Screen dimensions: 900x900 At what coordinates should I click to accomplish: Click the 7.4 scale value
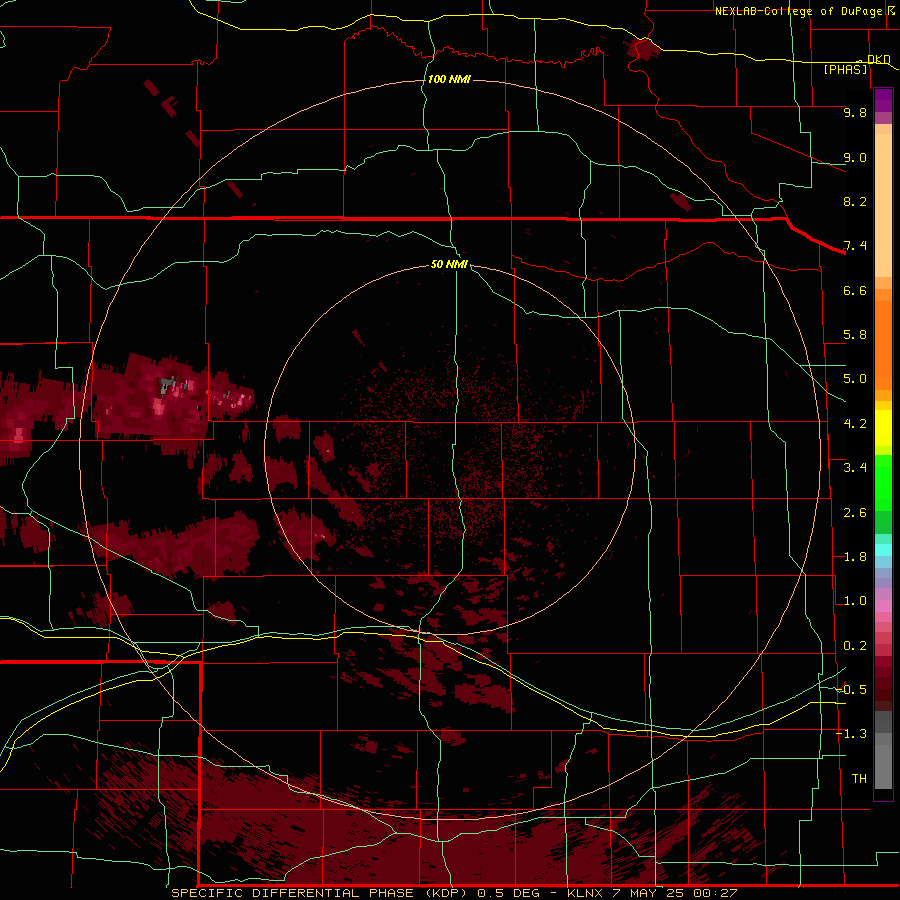tap(855, 246)
